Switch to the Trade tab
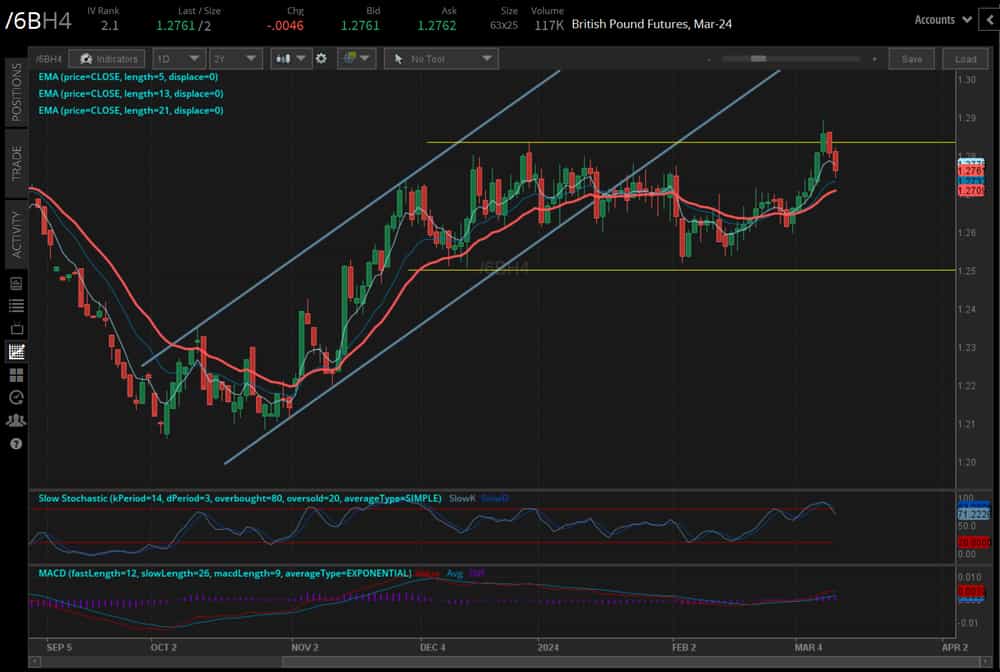Viewport: 1000px width, 672px height. coord(16,162)
